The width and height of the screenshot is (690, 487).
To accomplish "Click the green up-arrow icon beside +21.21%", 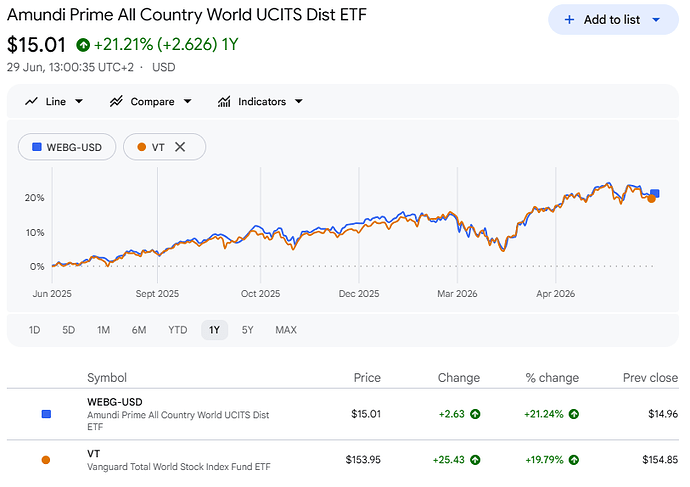I will (x=83, y=45).
